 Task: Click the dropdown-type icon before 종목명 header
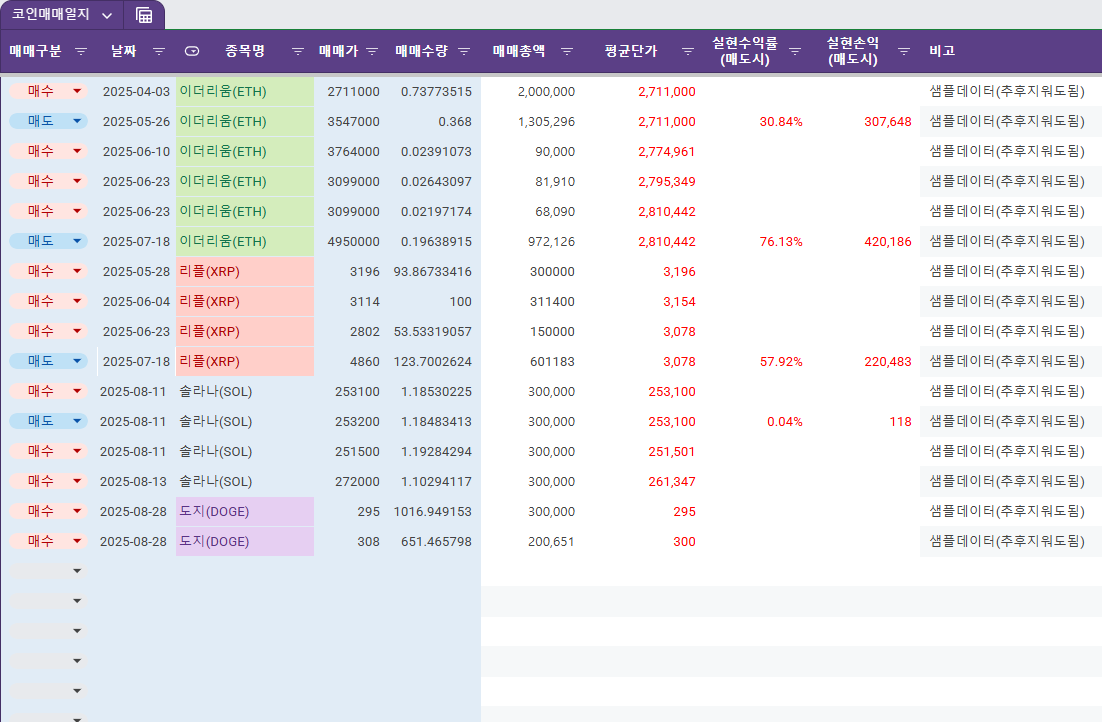pos(192,51)
